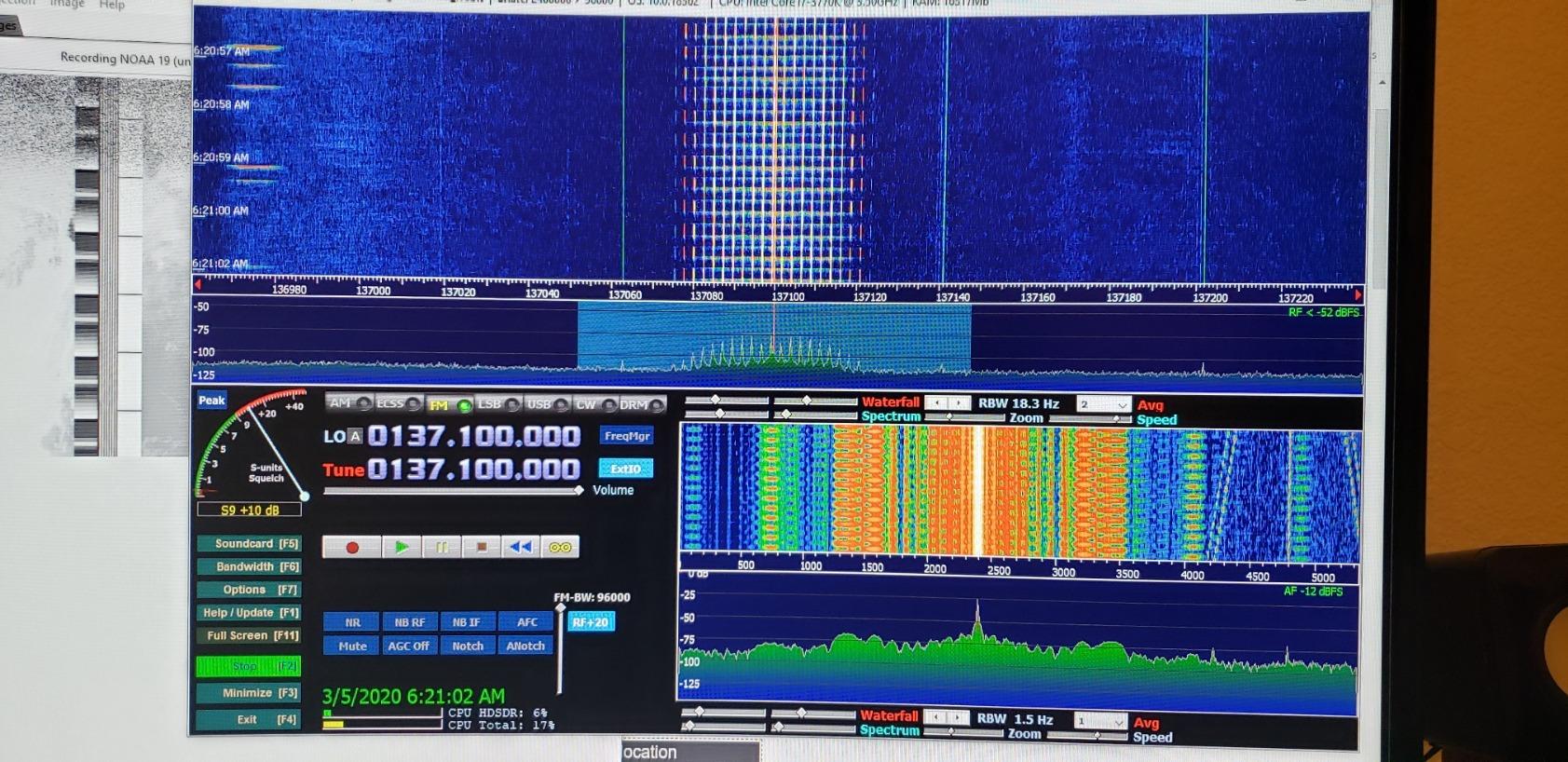This screenshot has width=1568, height=762.
Task: Select USB demodulation mode
Action: tap(547, 404)
